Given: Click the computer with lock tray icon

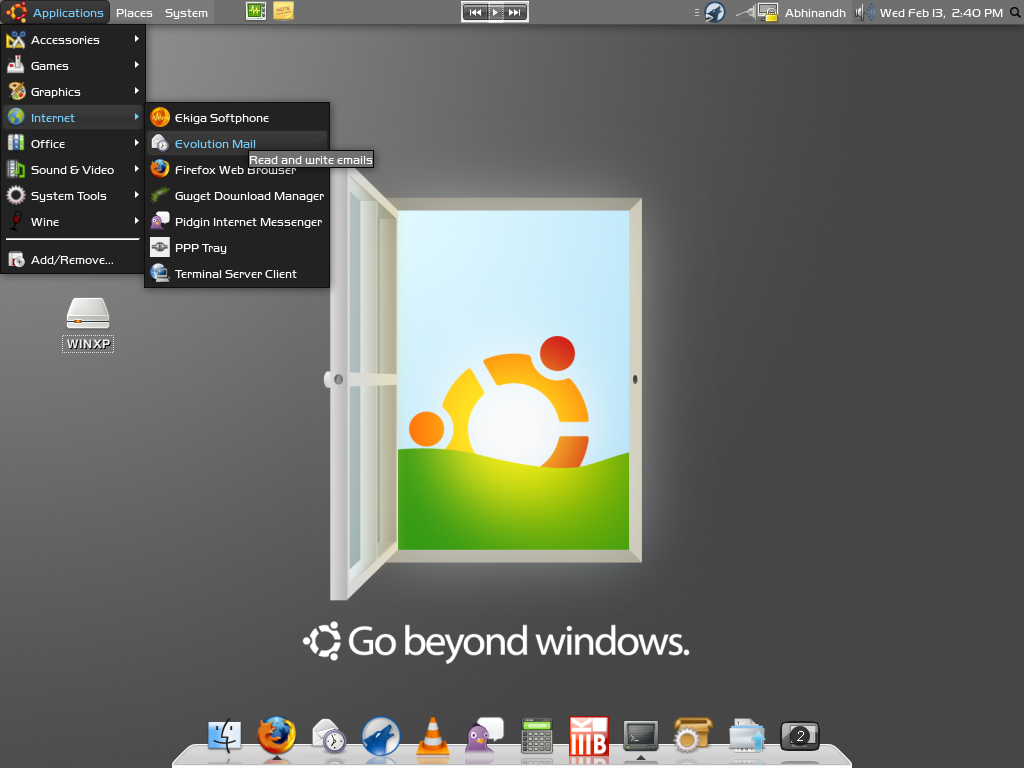Looking at the screenshot, I should (768, 12).
